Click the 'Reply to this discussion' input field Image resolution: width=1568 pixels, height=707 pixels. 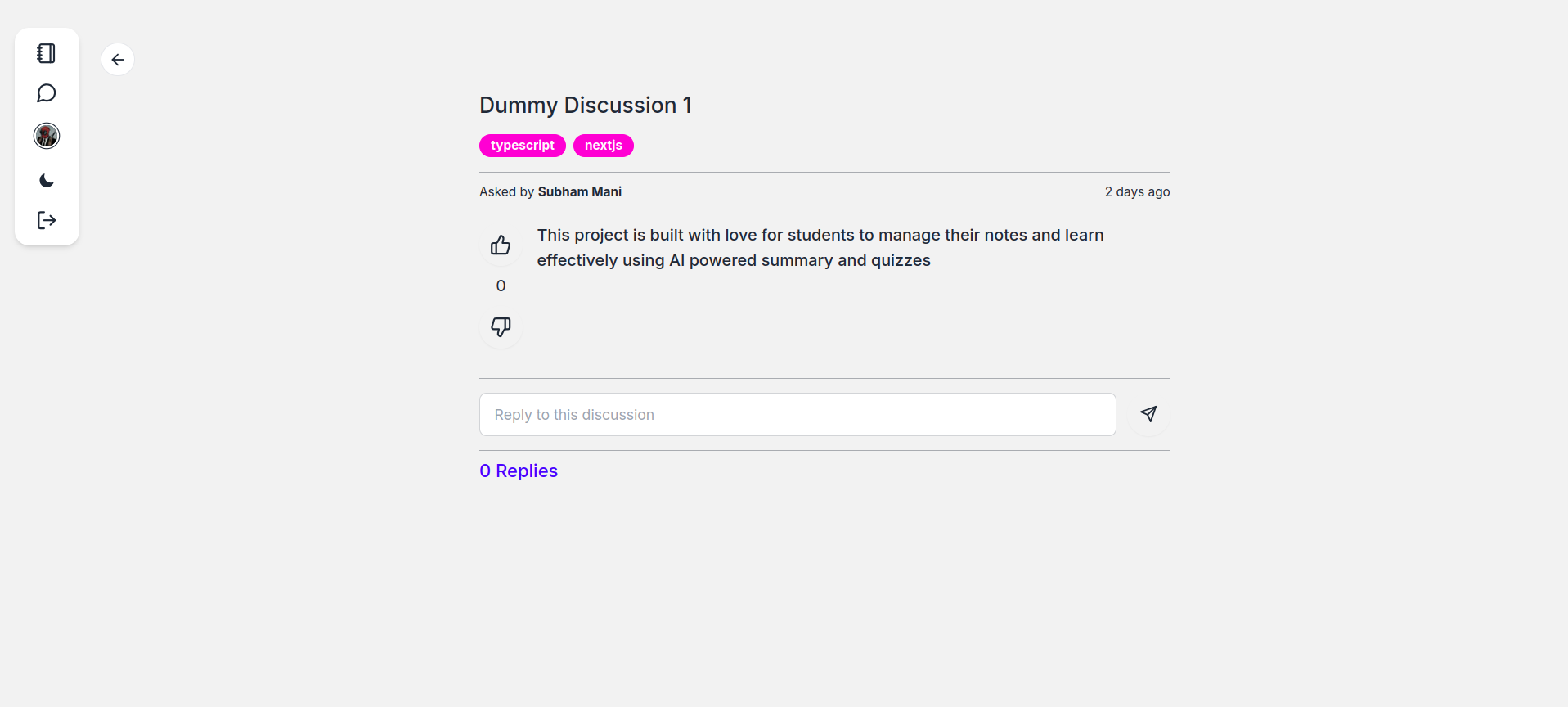tap(797, 414)
